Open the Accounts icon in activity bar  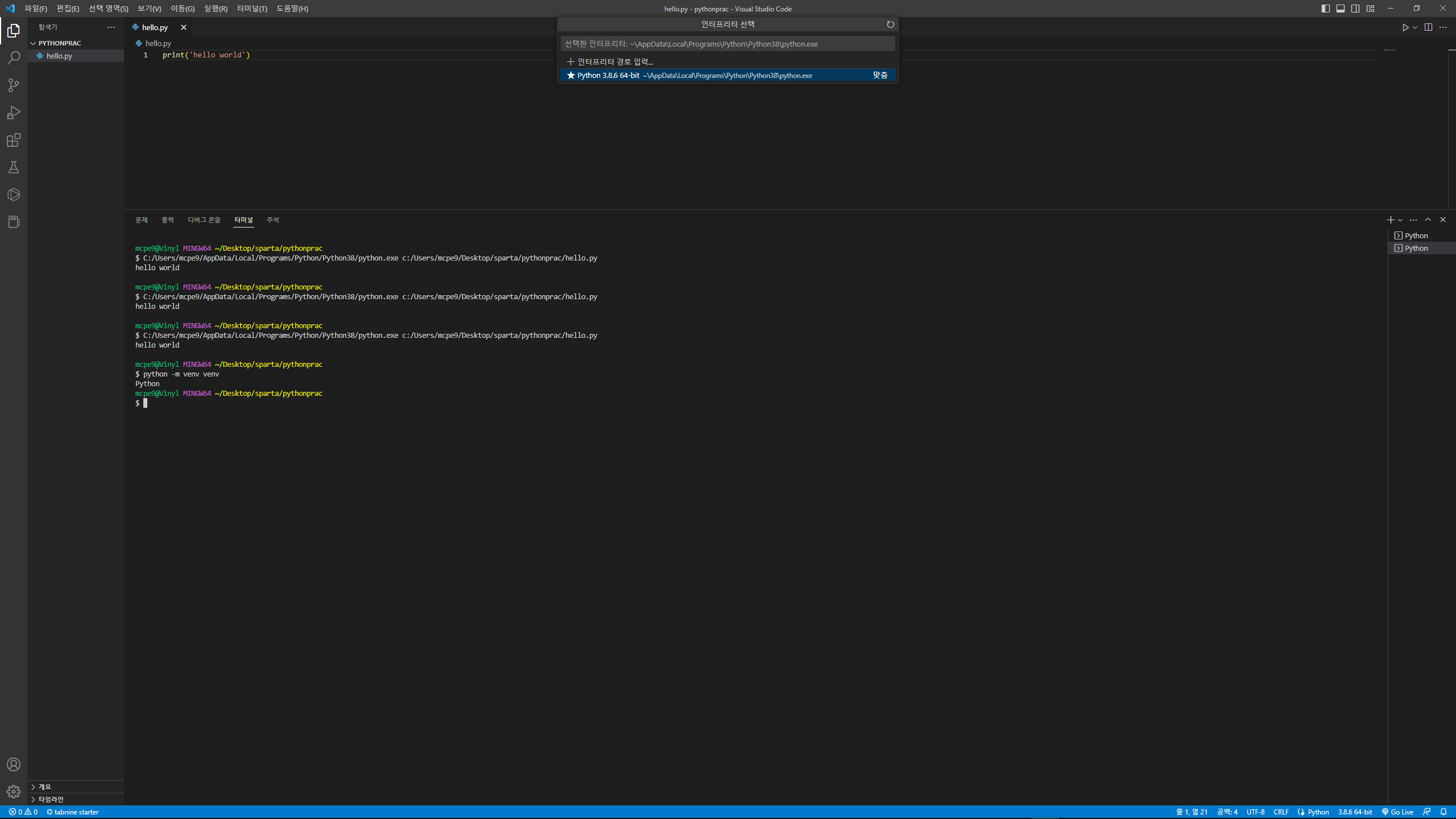(x=14, y=764)
